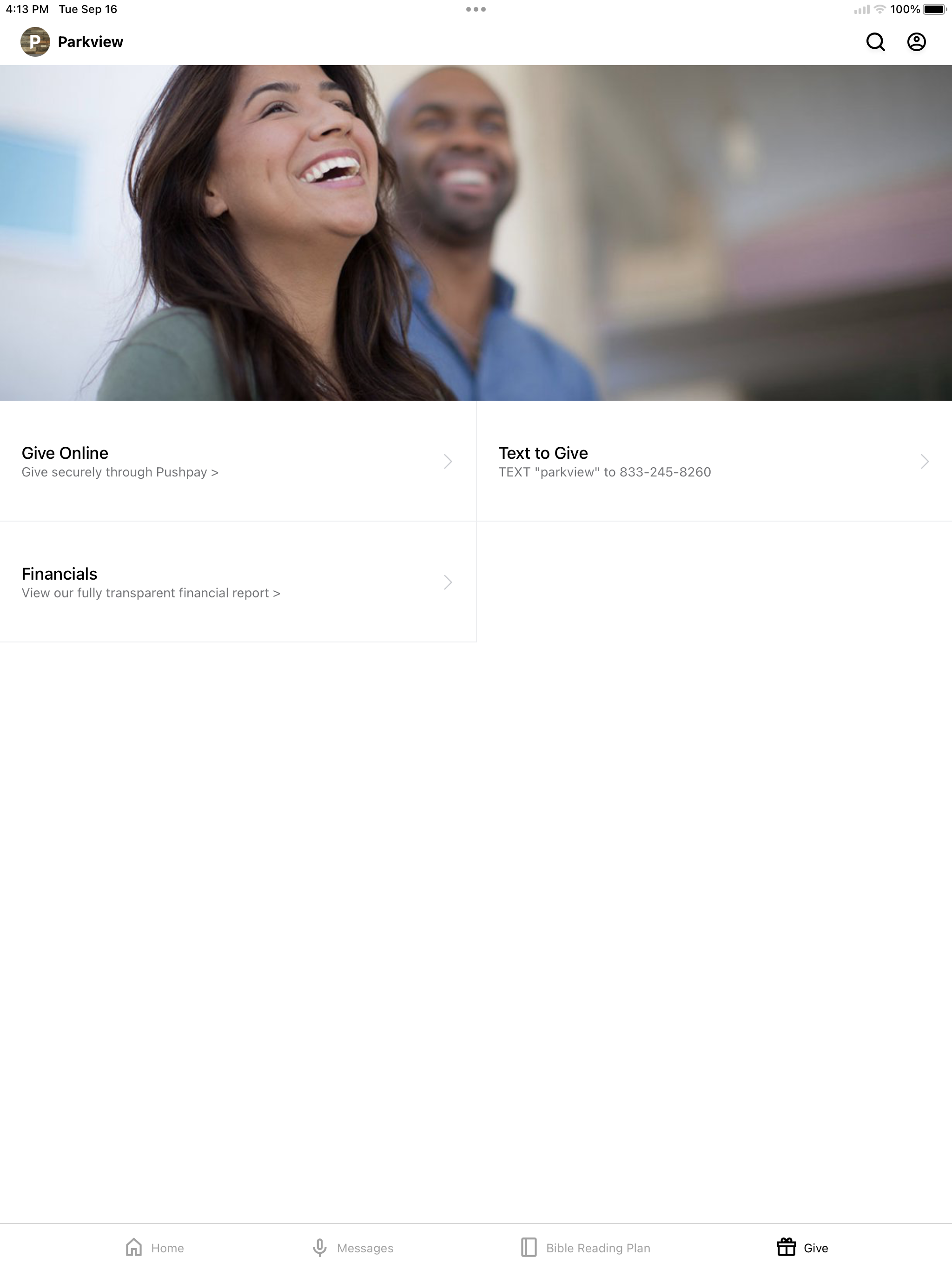The image size is (952, 1270).
Task: Tap the Bible Reading Plan book icon
Action: pos(529,1248)
